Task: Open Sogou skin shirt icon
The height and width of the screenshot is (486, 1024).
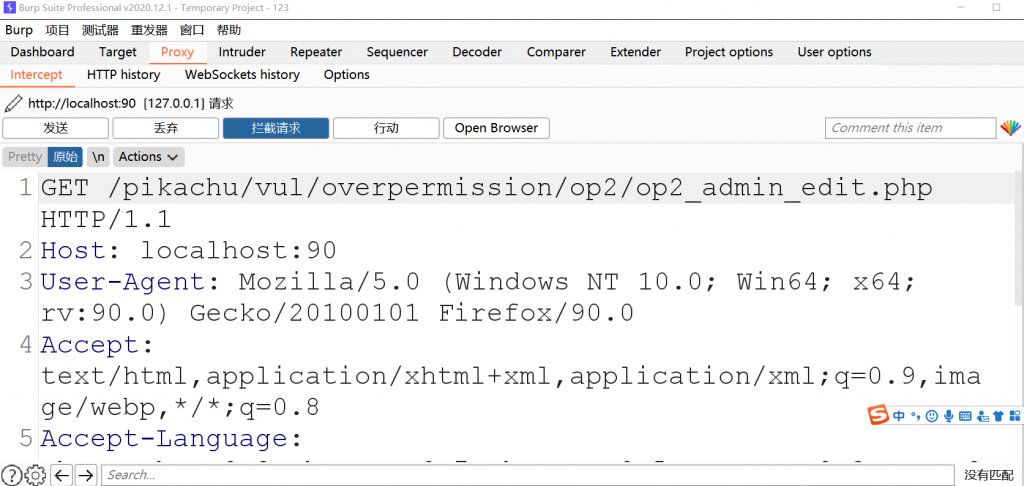Action: coord(999,415)
